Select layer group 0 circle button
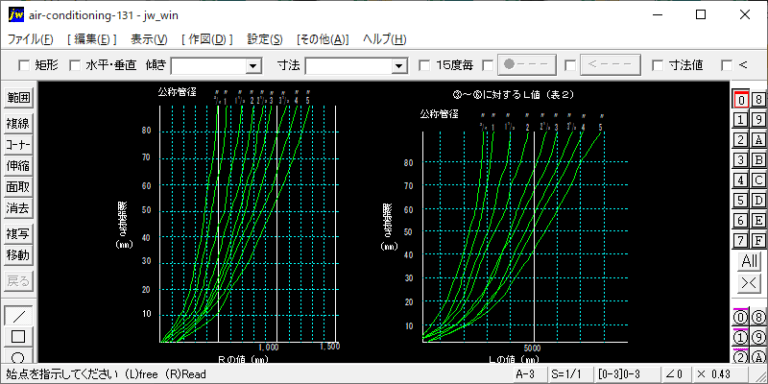The image size is (768, 384). (741, 317)
